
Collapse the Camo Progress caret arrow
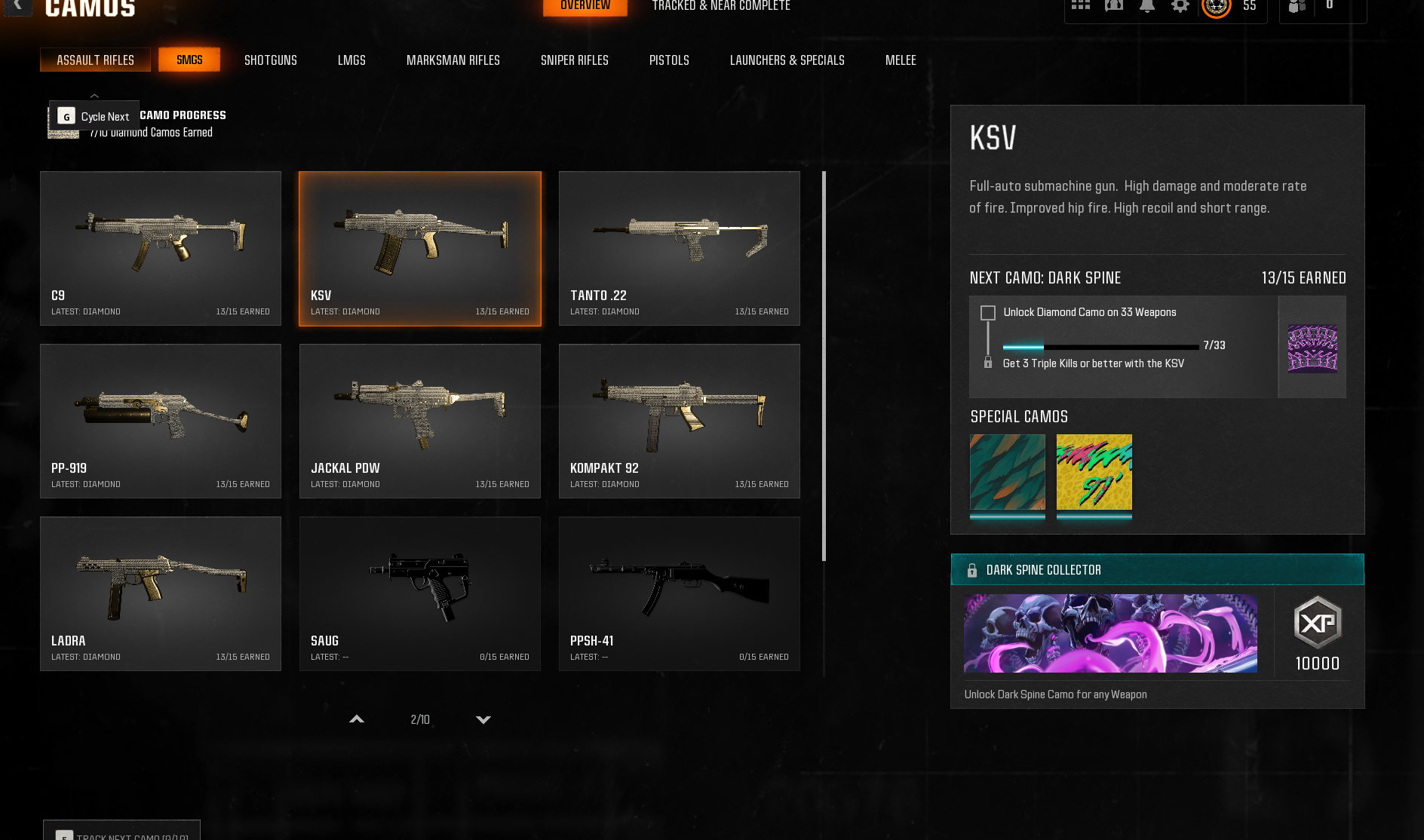point(94,96)
